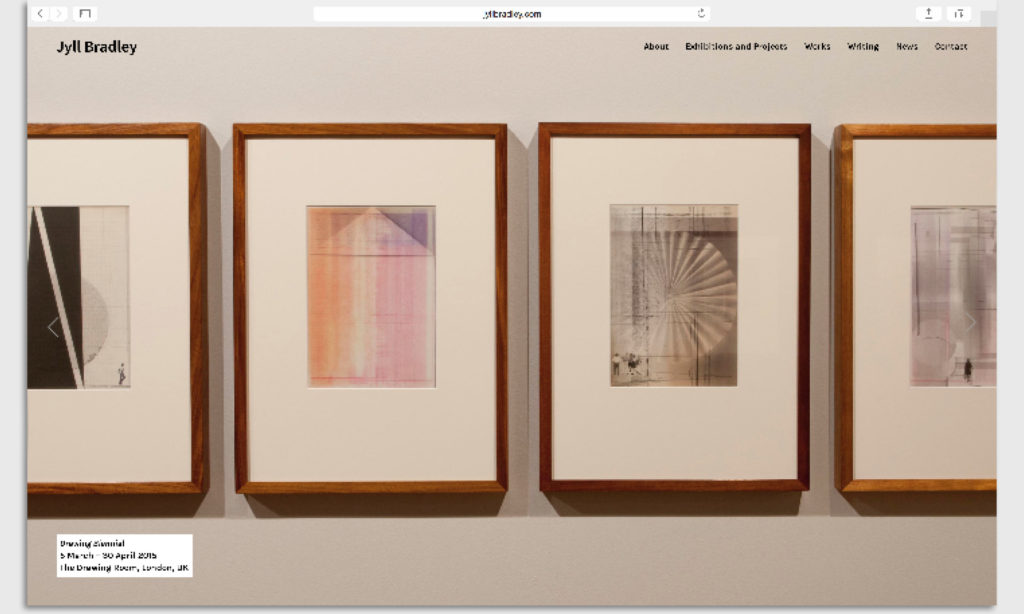Open Exhibitions and Projects menu item
Image resolution: width=1024 pixels, height=614 pixels.
(736, 46)
